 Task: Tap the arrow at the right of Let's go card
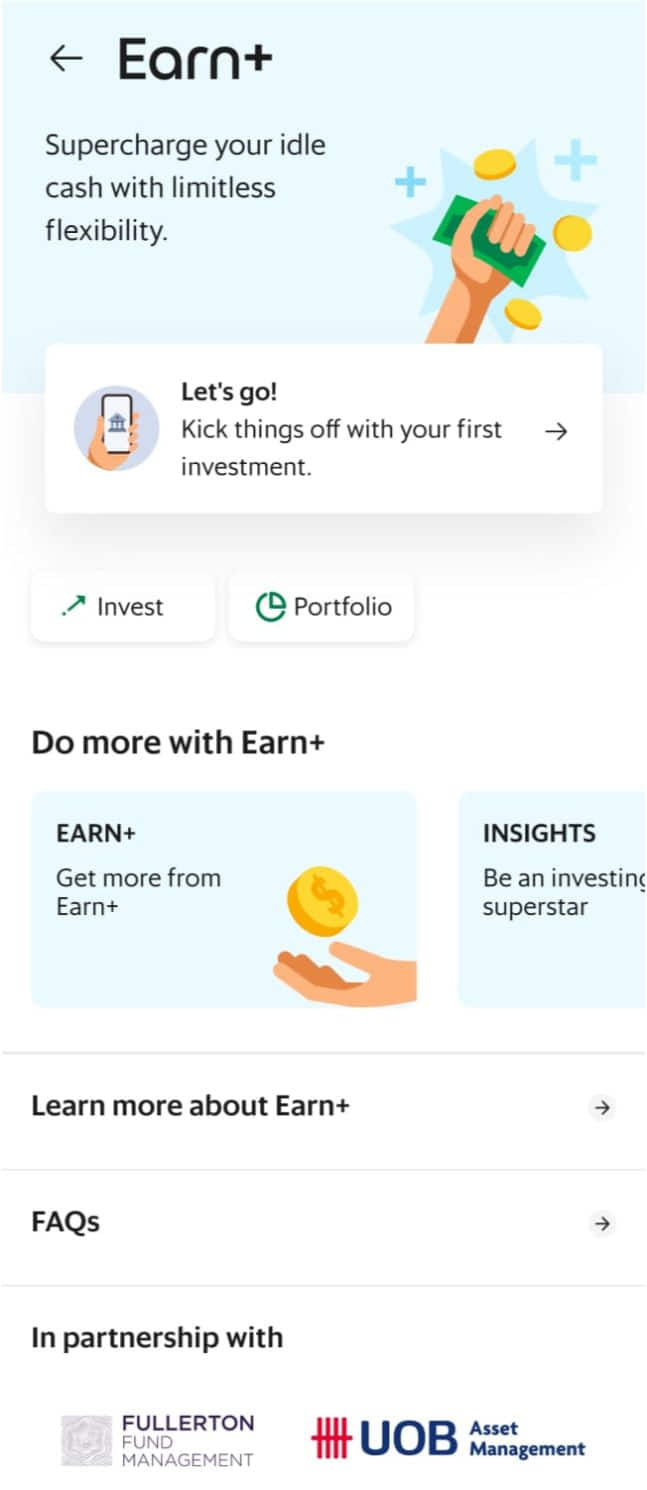point(555,431)
